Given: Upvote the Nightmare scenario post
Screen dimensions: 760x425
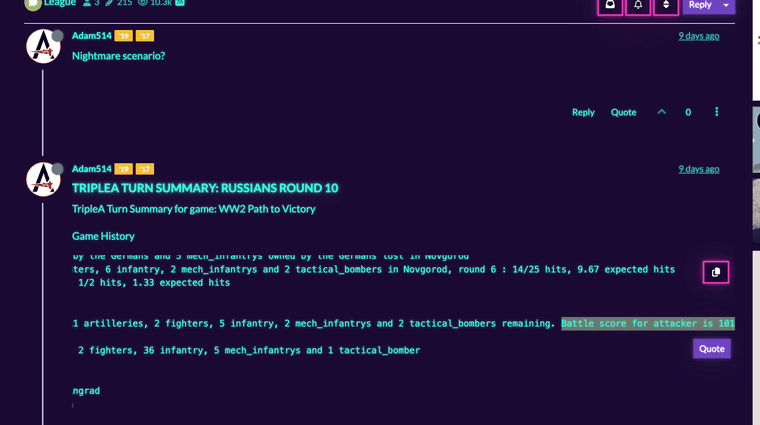Looking at the screenshot, I should 662,112.
